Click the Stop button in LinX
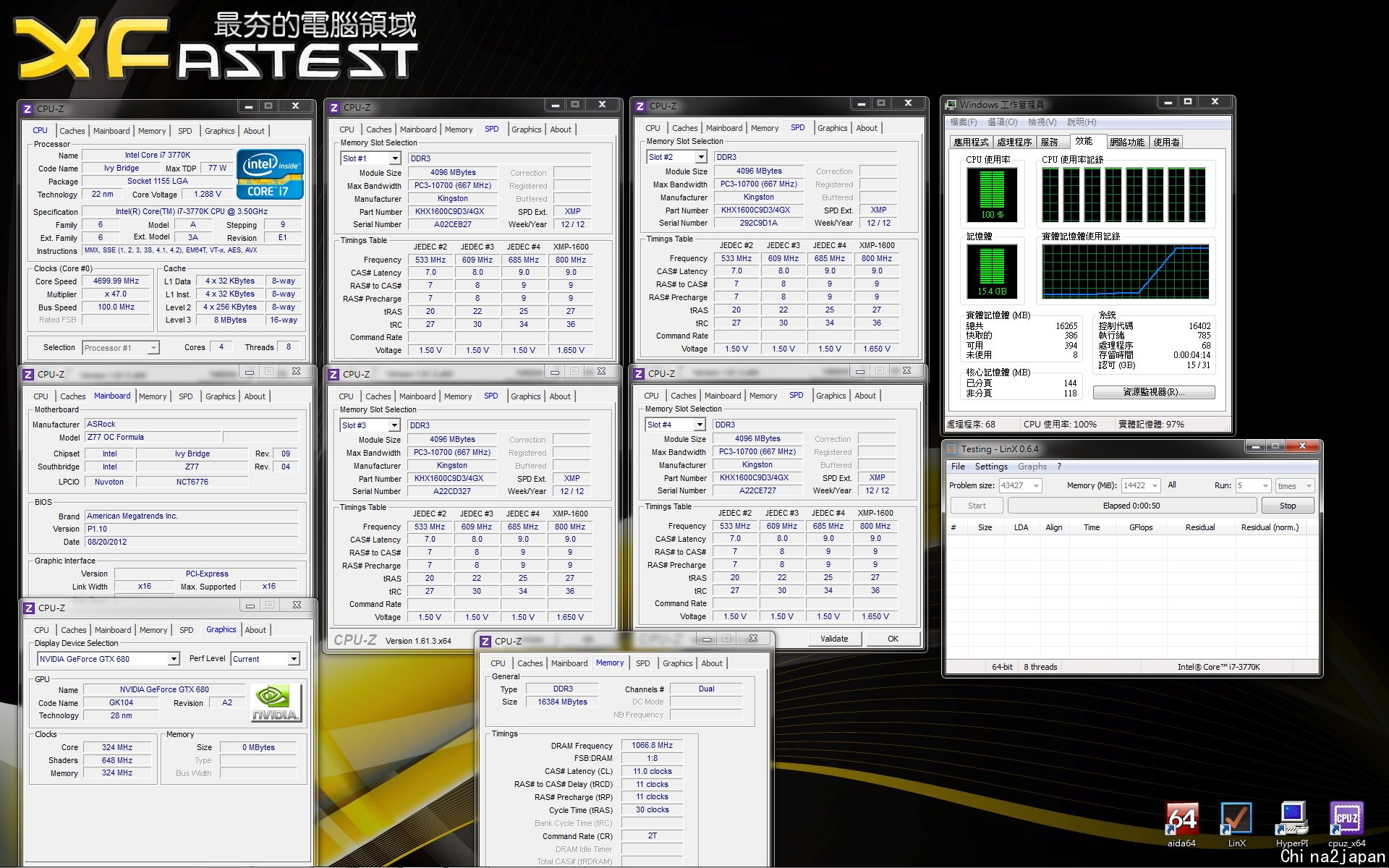Screen dimensions: 1389x868 pos(1288,506)
